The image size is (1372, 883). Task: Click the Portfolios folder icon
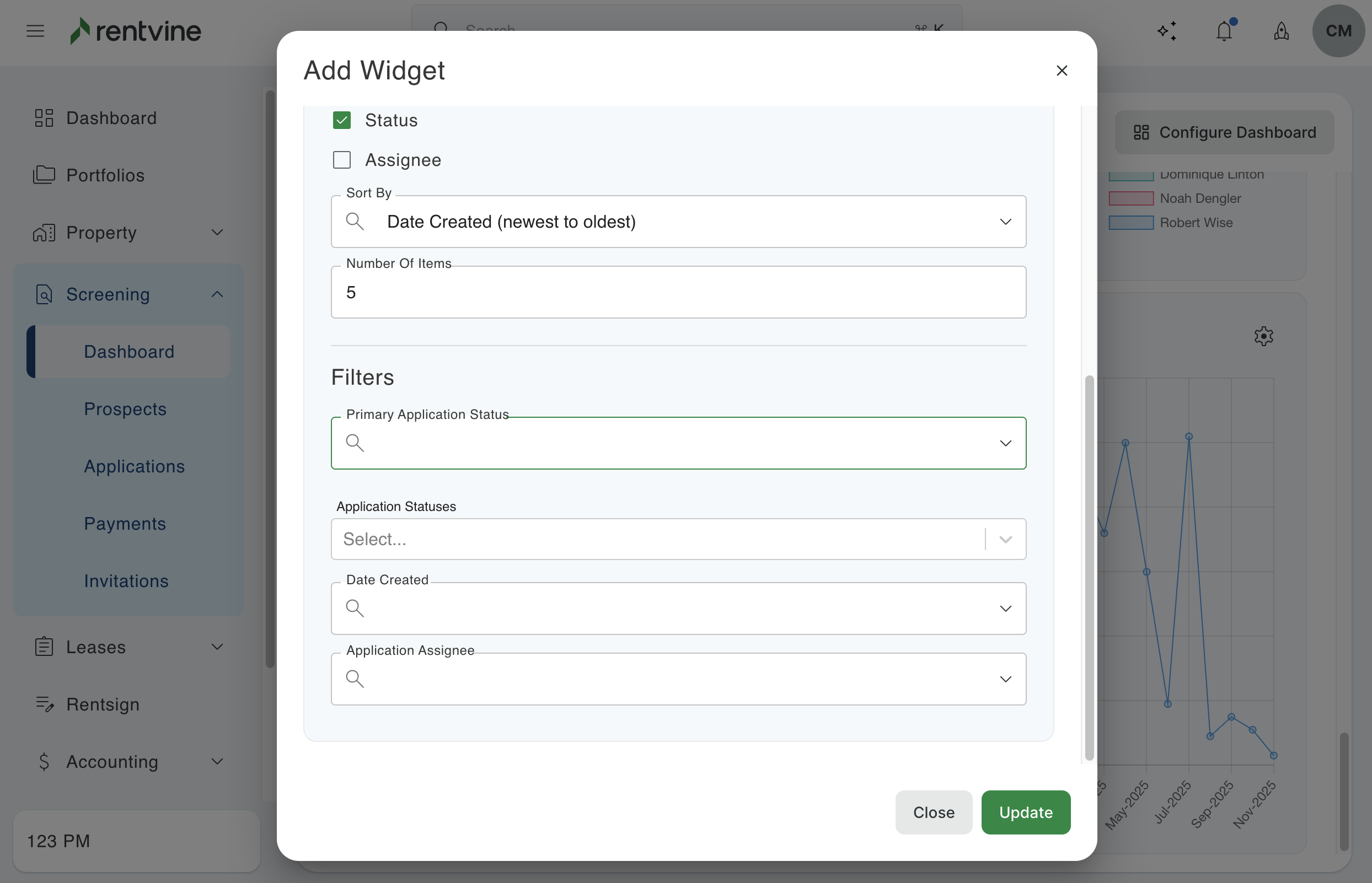44,175
